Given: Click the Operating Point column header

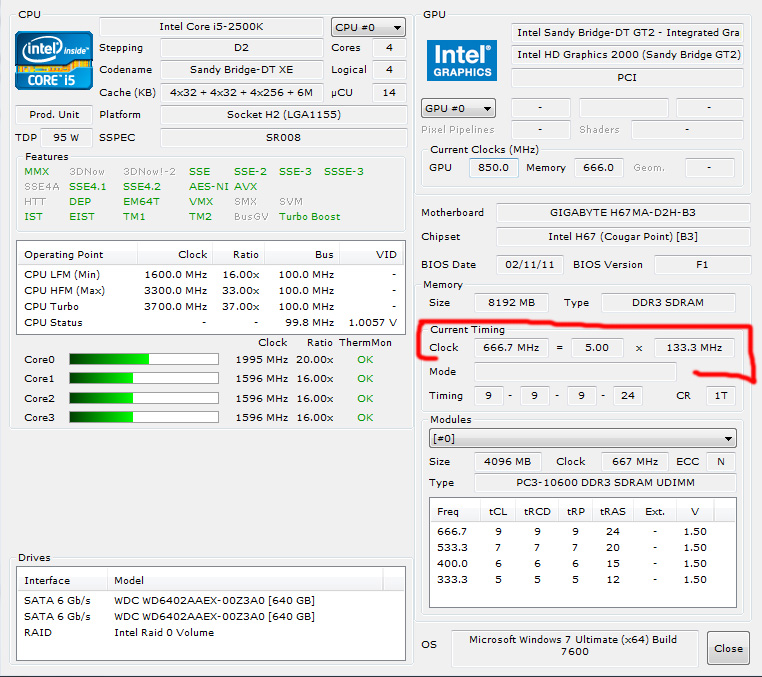Looking at the screenshot, I should pos(77,255).
